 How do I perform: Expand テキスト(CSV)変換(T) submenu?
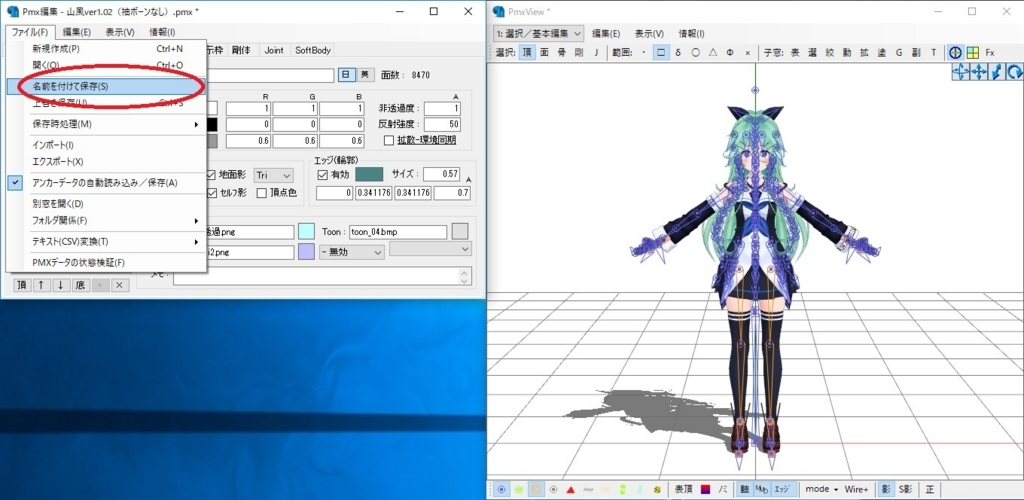(x=104, y=242)
